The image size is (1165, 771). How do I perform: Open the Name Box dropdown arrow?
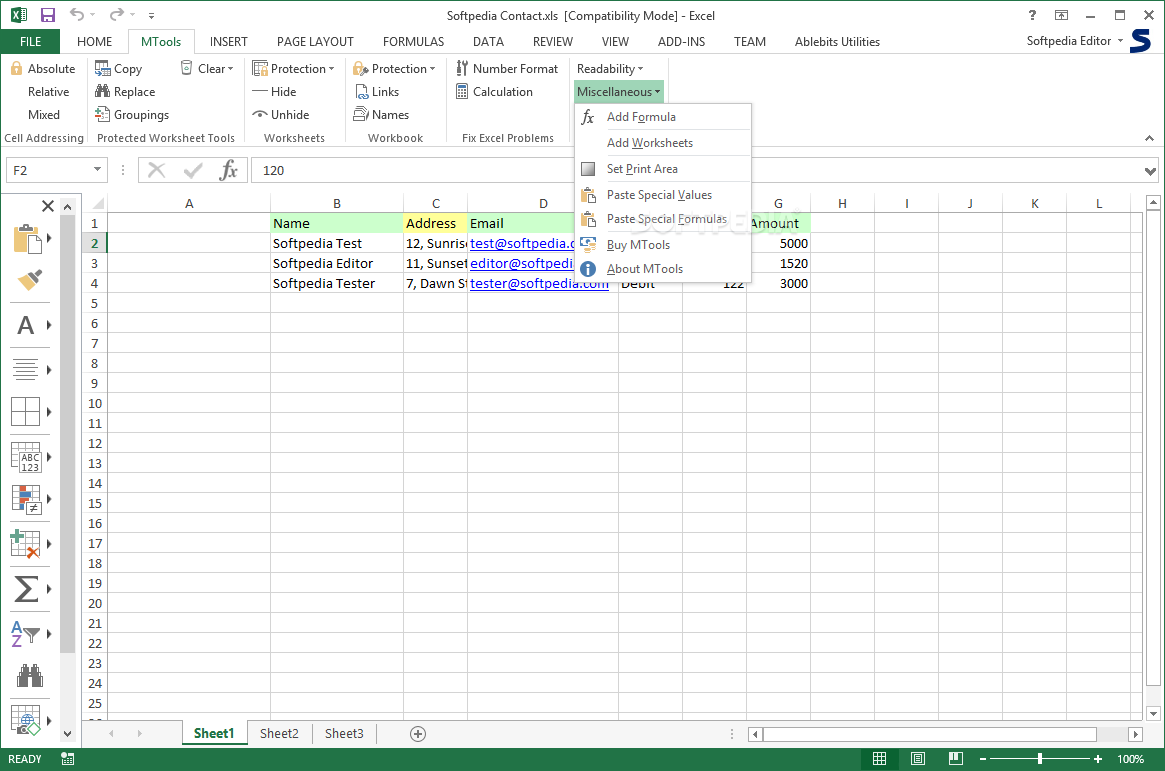(97, 169)
